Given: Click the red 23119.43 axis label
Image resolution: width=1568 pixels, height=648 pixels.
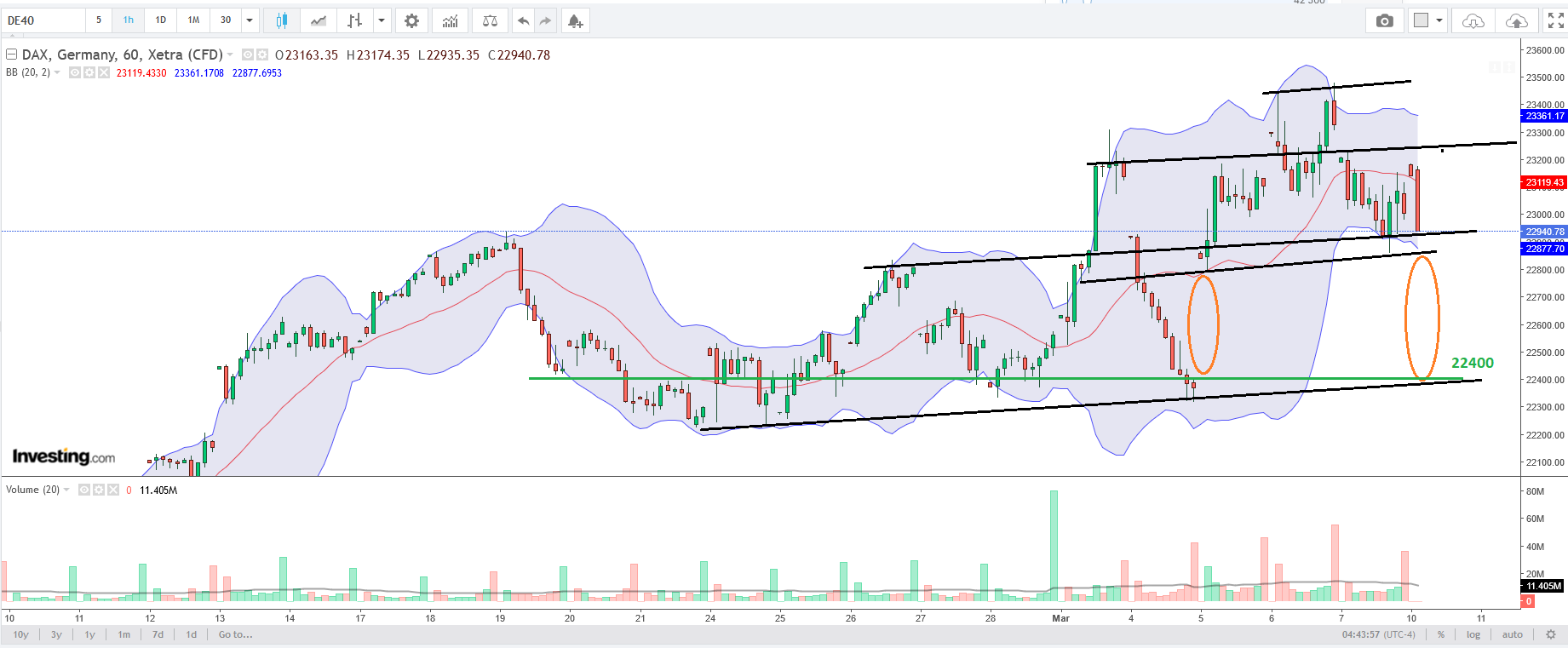Looking at the screenshot, I should coord(1544,182).
